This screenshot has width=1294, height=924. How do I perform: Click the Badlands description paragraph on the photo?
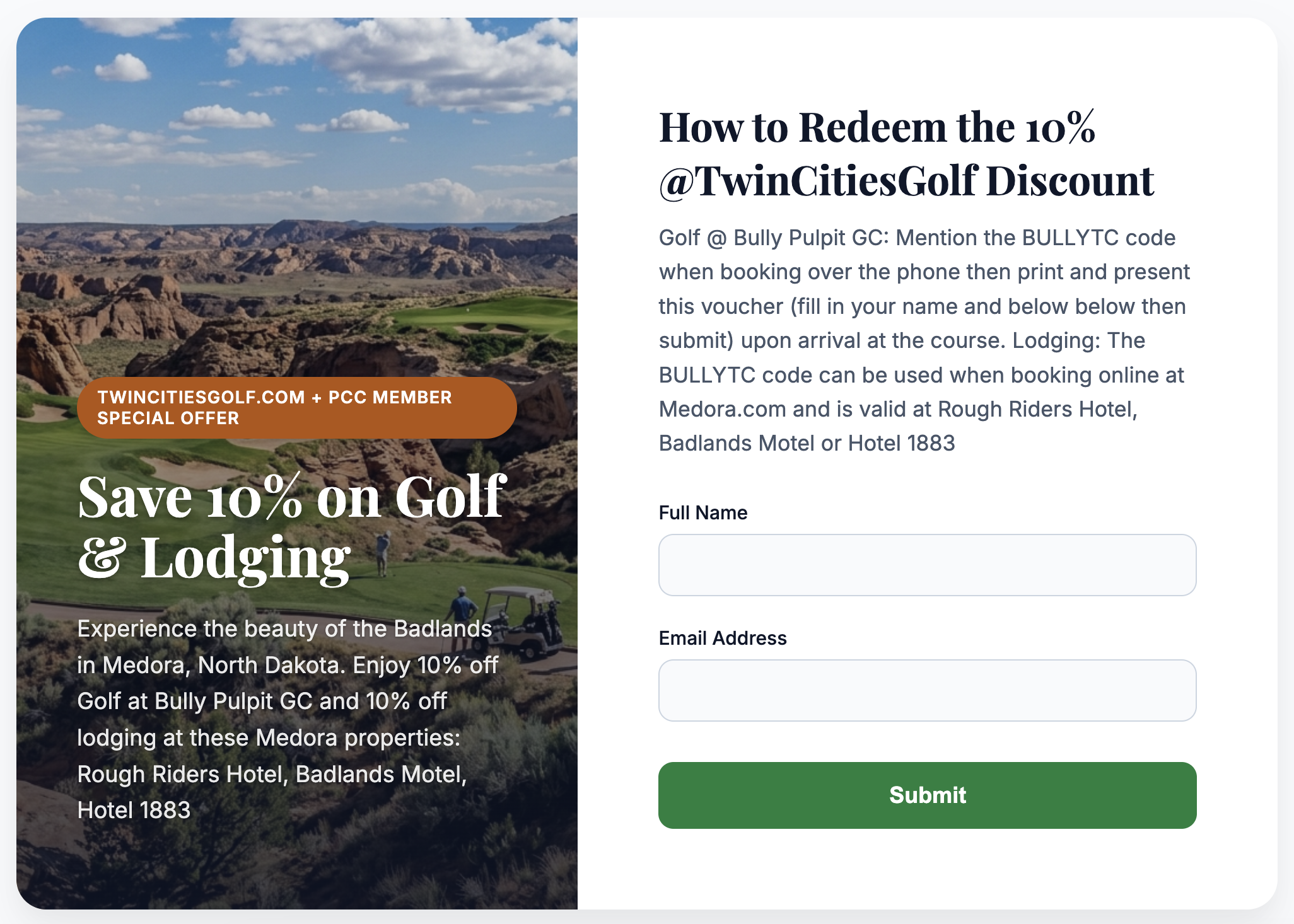click(x=288, y=719)
